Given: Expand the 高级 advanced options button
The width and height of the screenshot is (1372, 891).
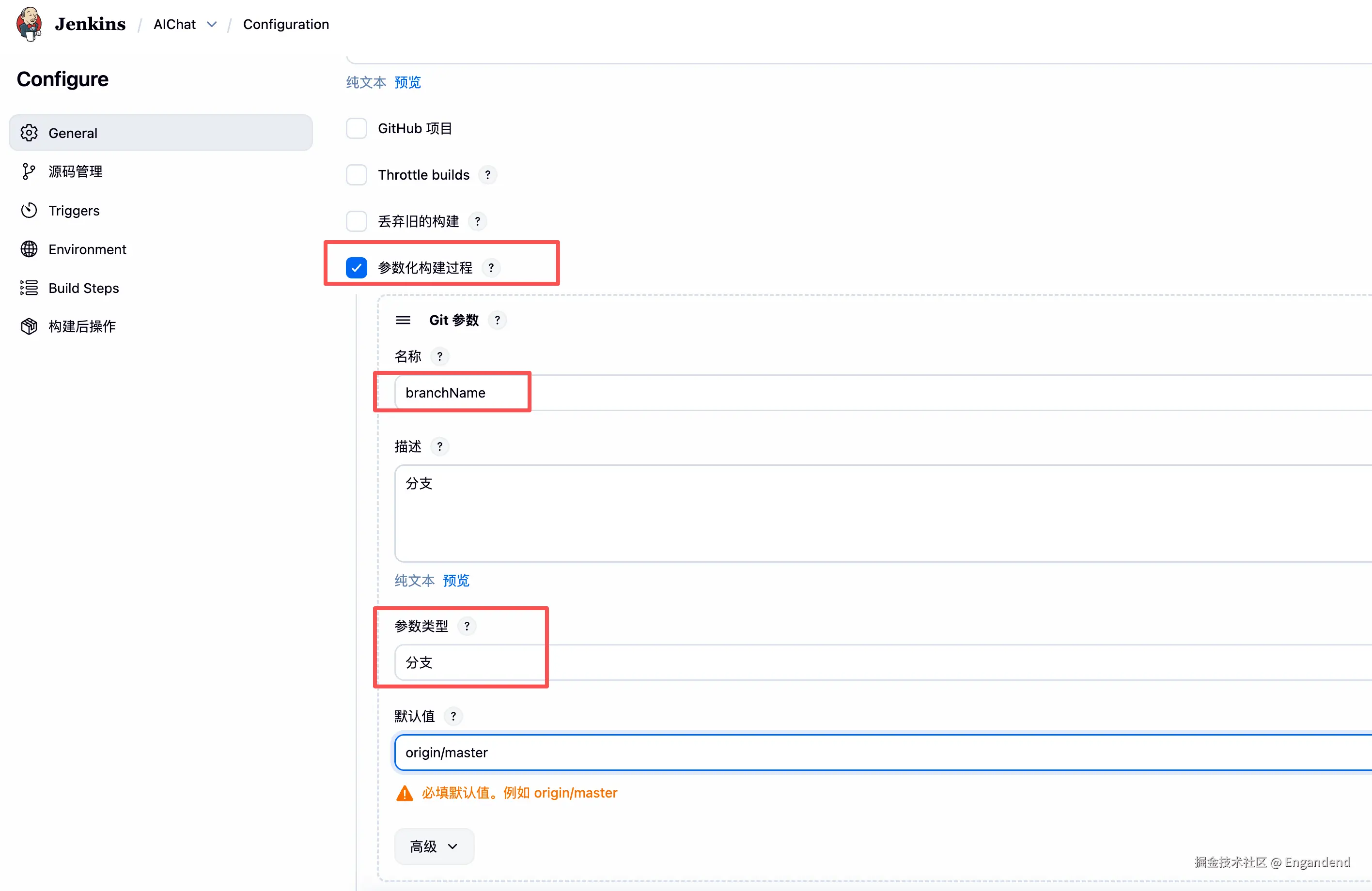Looking at the screenshot, I should [x=434, y=846].
